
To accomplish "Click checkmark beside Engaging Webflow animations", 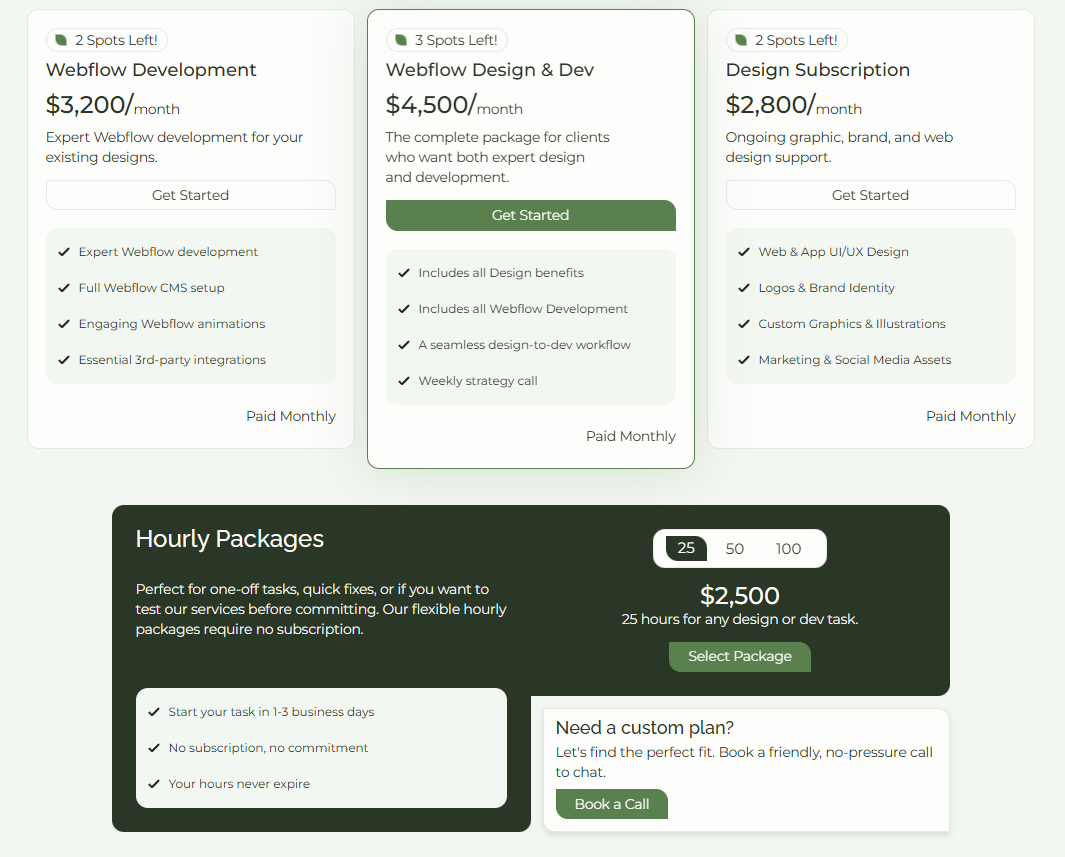I will pos(64,324).
